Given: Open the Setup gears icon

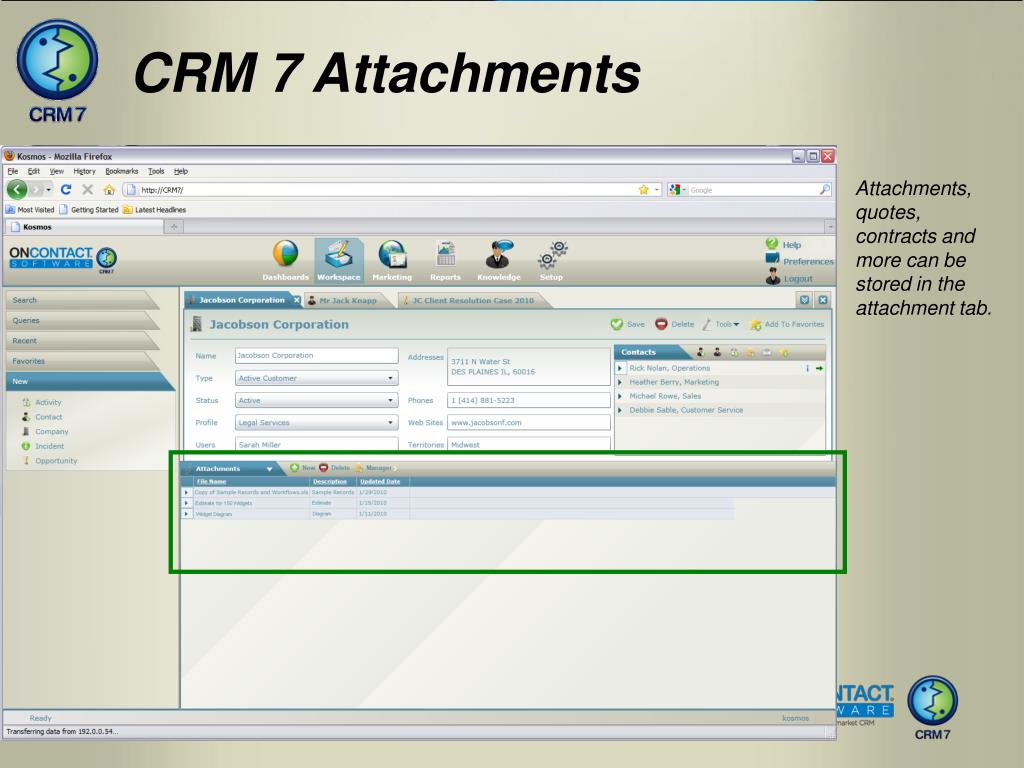Looking at the screenshot, I should pos(552,254).
